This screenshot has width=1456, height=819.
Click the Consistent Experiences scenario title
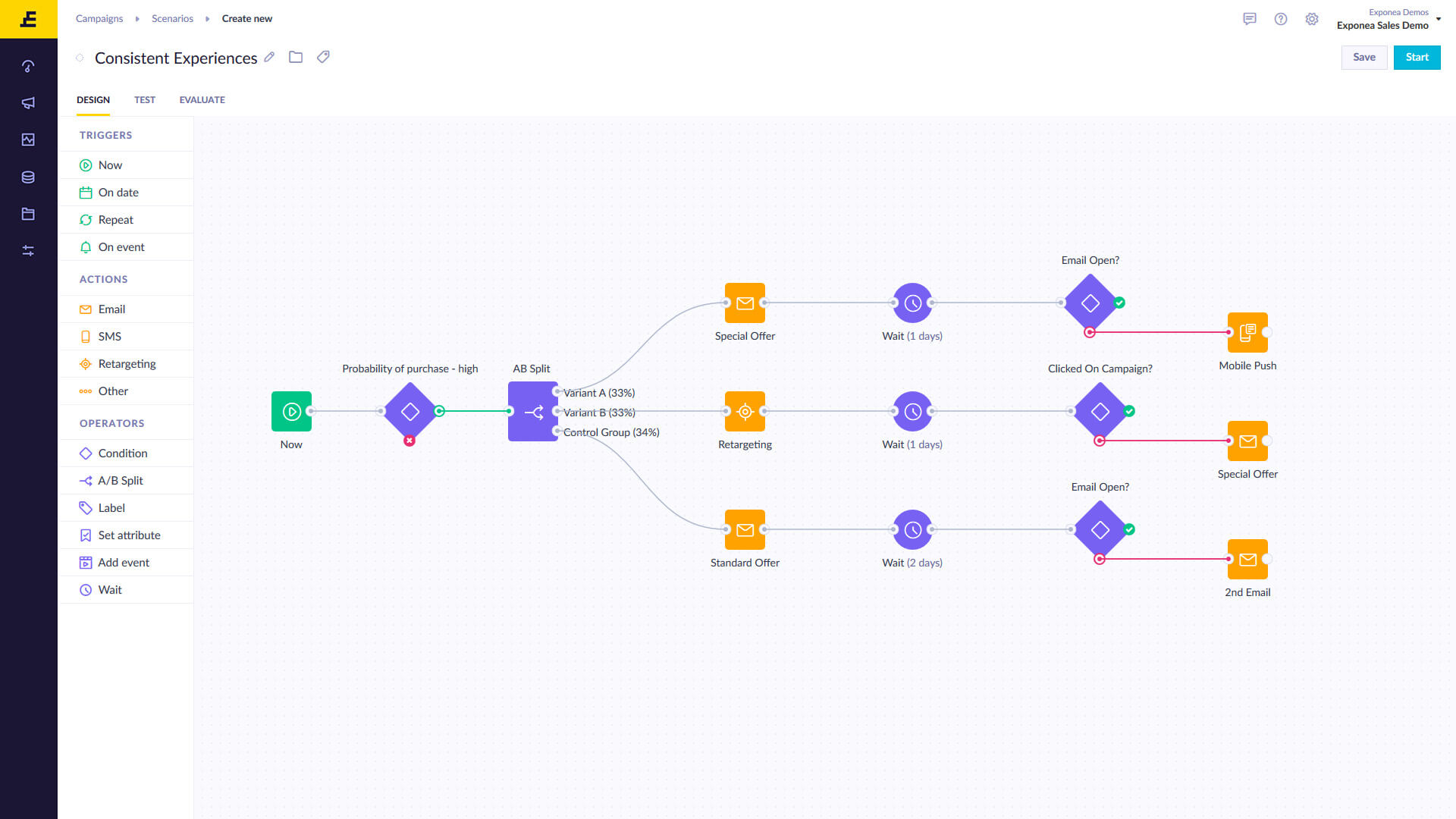point(176,58)
